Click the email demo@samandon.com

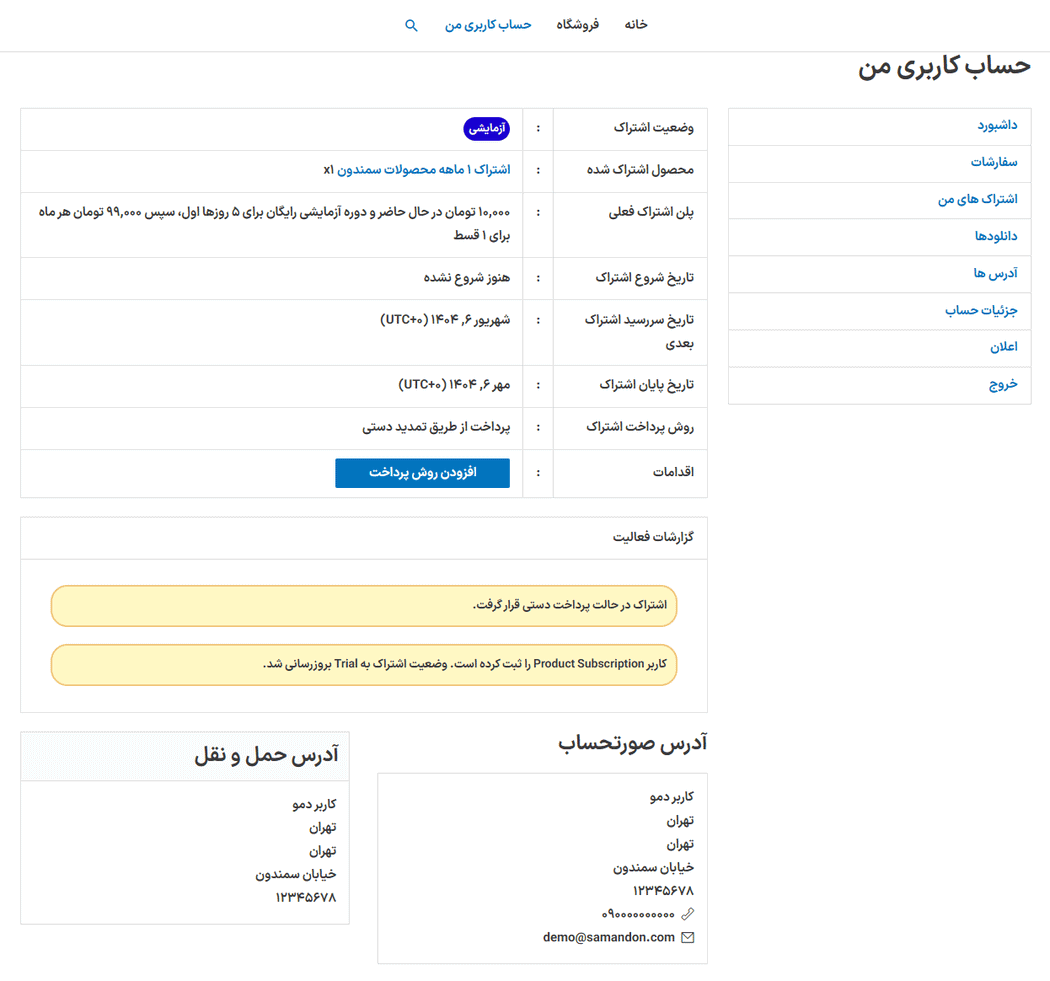[609, 937]
